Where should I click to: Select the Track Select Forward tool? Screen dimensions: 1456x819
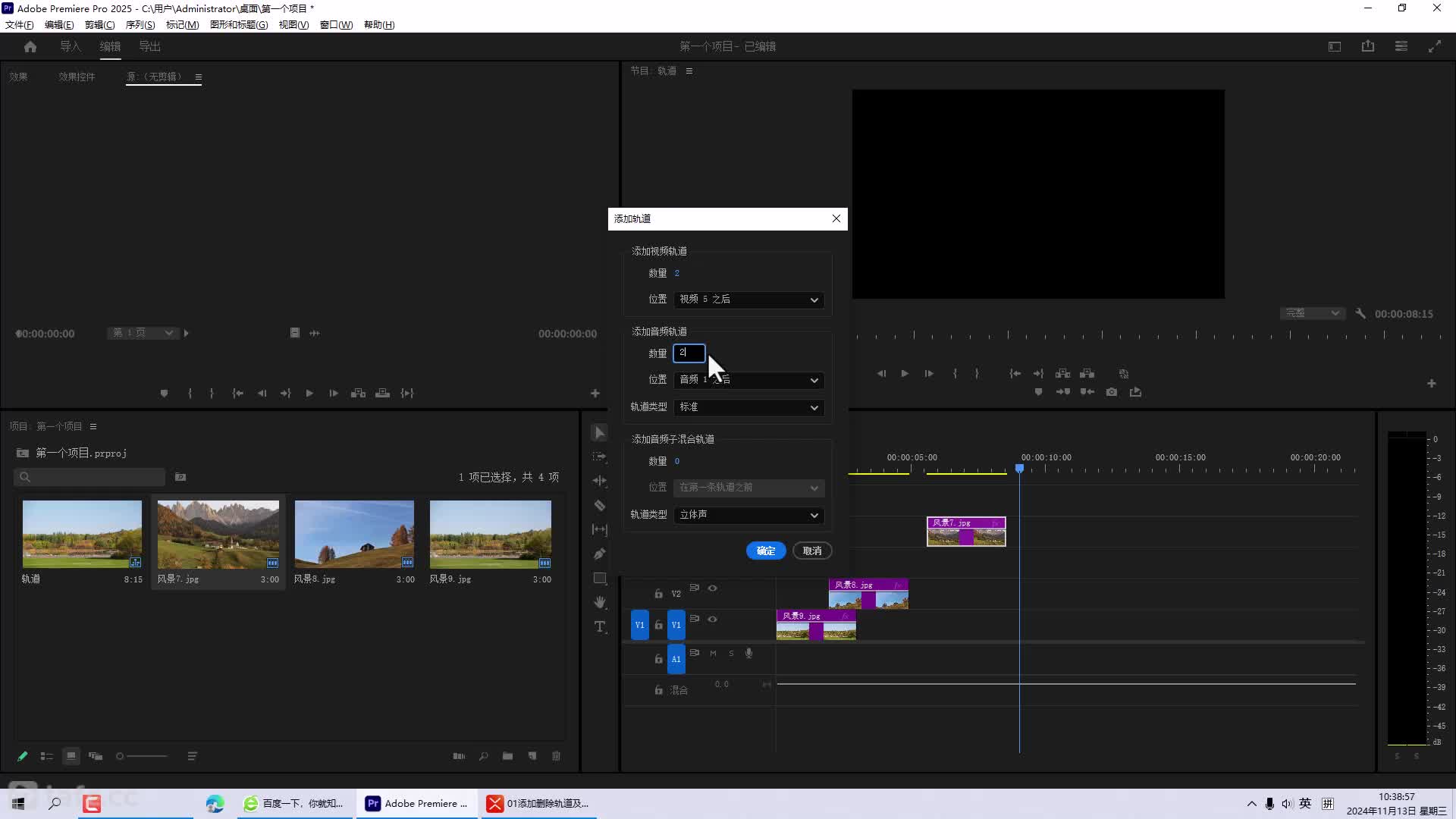(x=600, y=457)
